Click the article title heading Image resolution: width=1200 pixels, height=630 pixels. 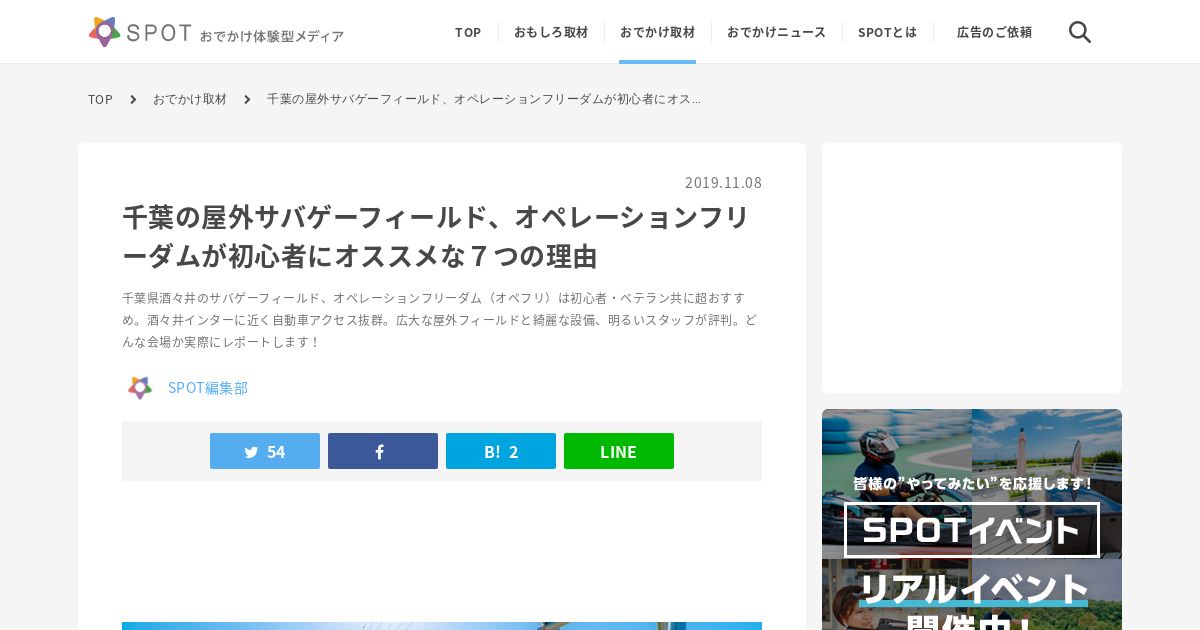point(436,236)
